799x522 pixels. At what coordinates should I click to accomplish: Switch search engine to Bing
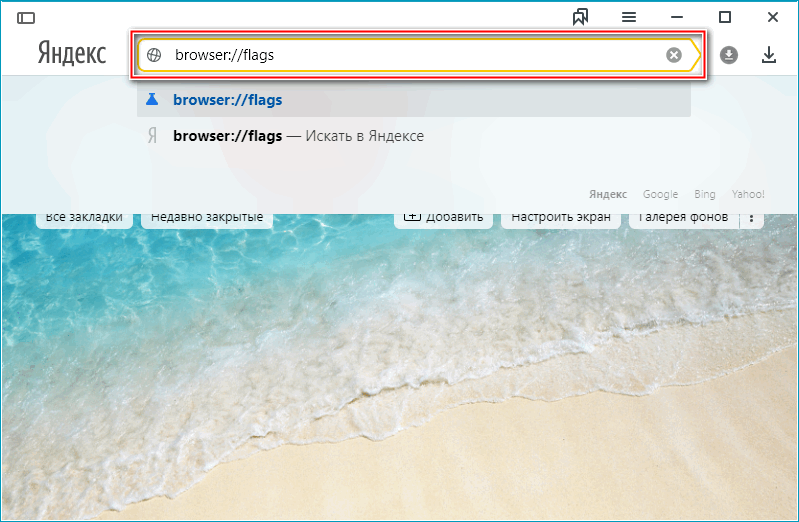click(707, 194)
